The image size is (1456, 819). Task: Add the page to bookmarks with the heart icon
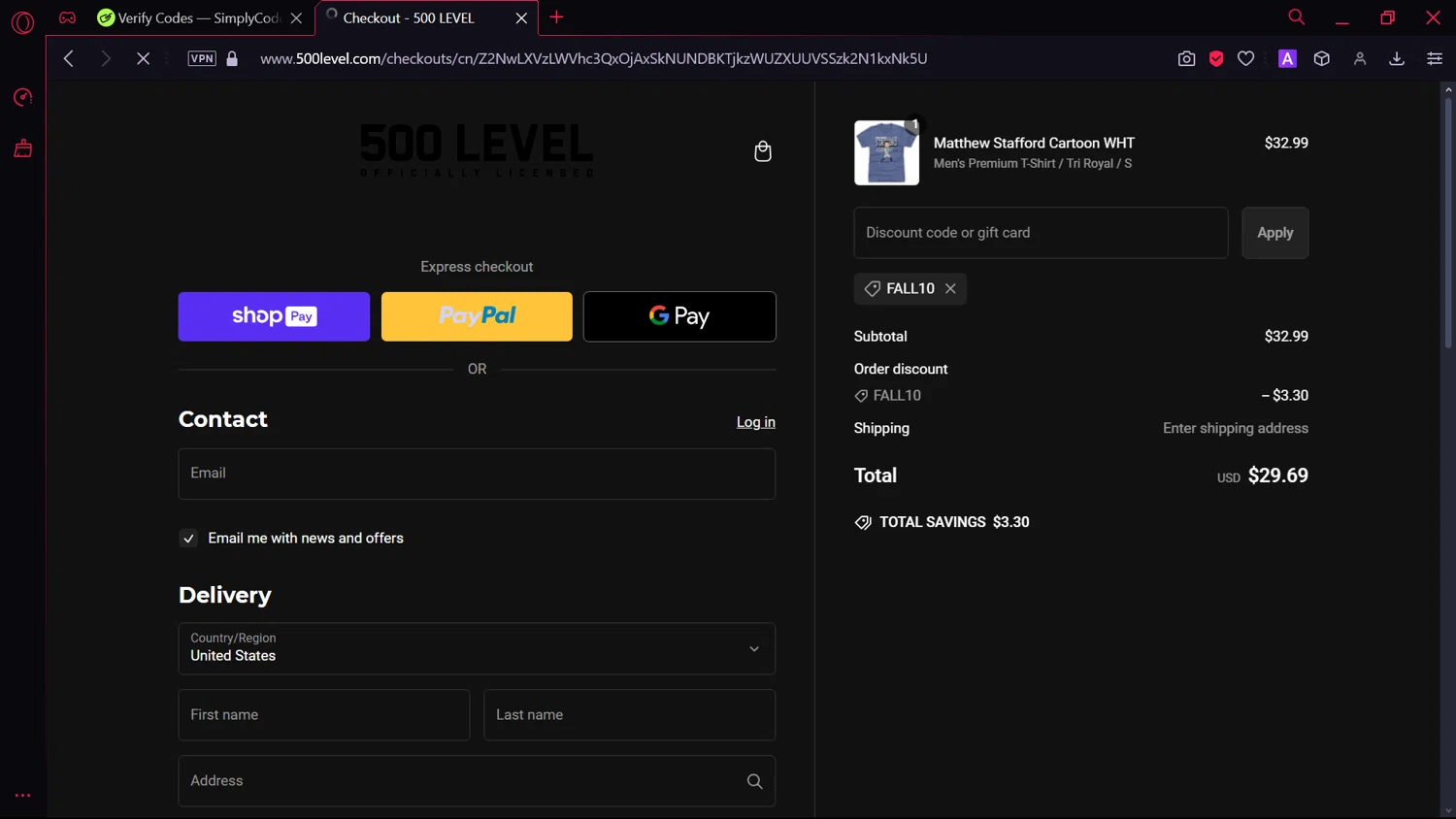pyautogui.click(x=1246, y=58)
